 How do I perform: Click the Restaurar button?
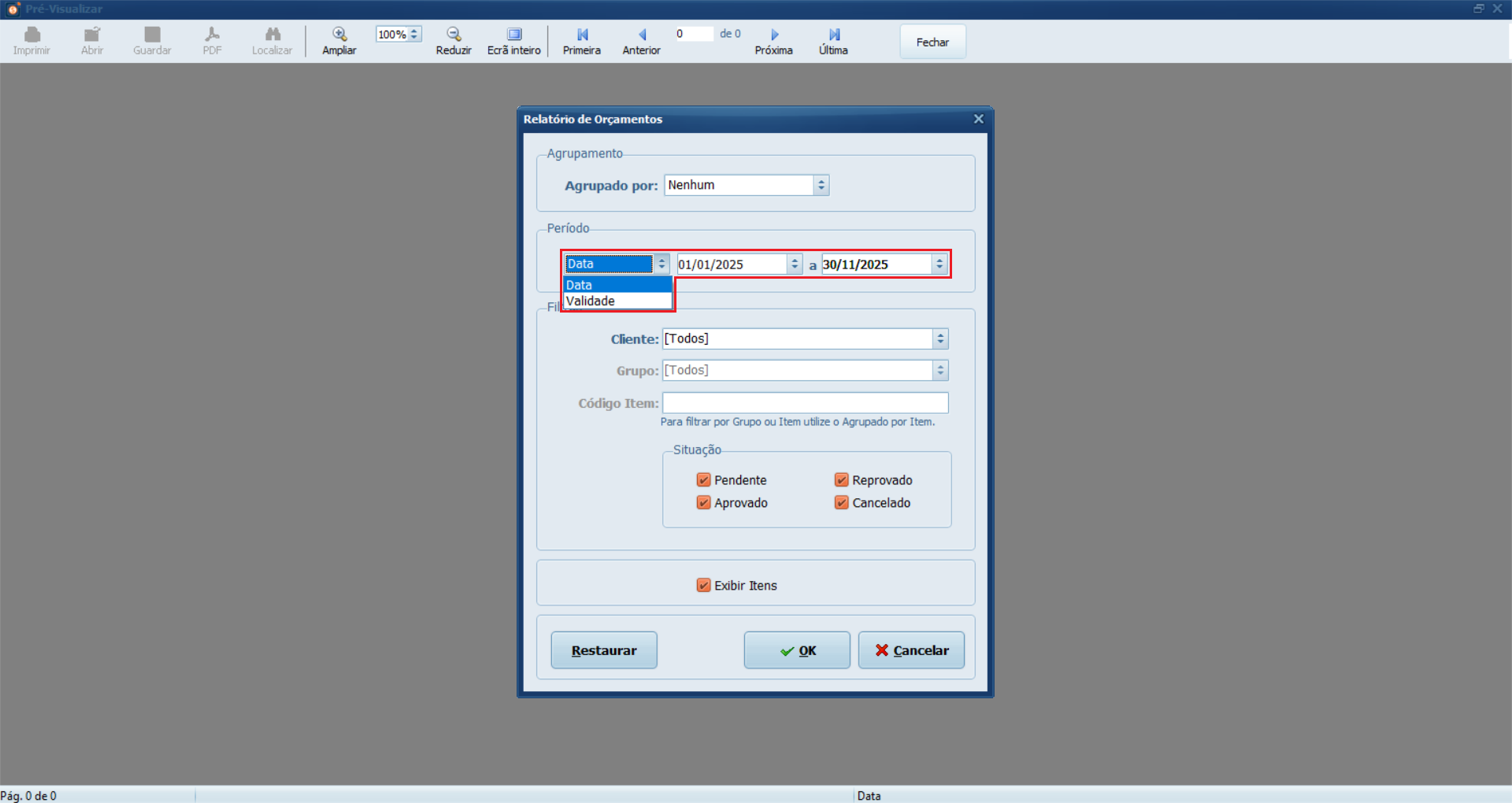603,650
